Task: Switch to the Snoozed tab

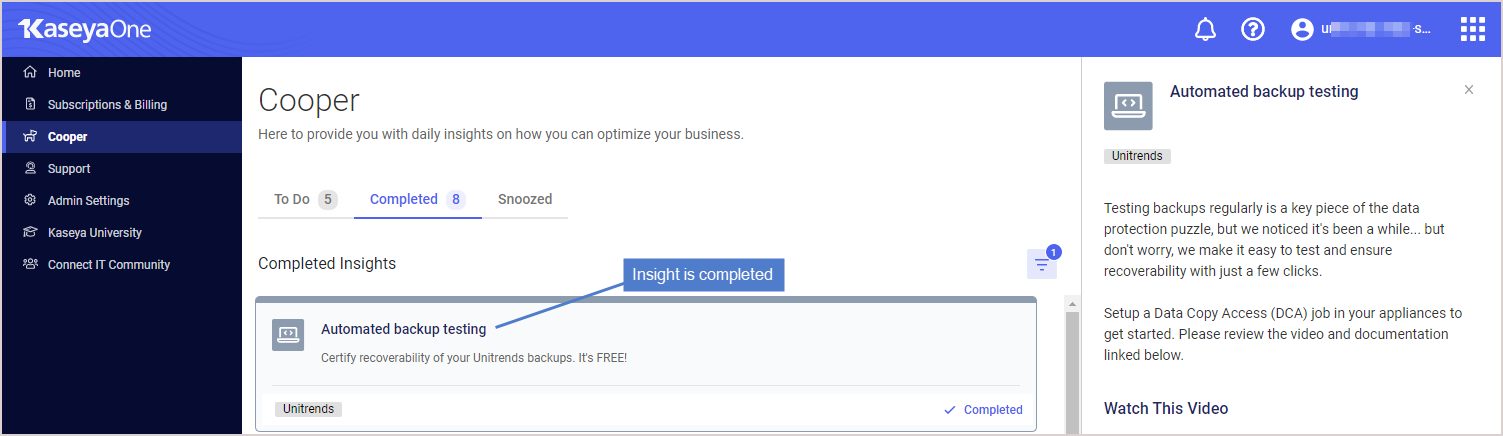Action: [525, 199]
